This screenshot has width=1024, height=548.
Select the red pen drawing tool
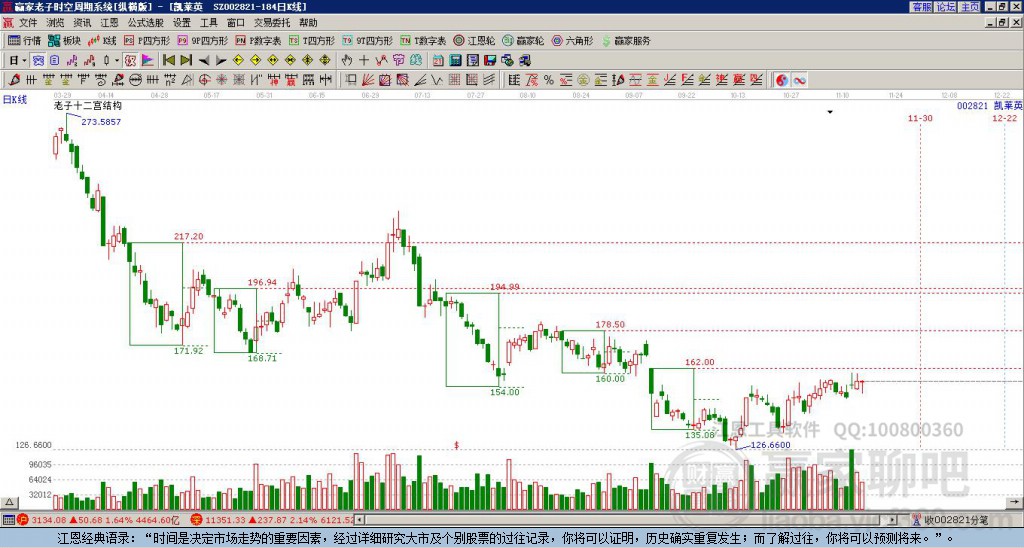coord(14,80)
